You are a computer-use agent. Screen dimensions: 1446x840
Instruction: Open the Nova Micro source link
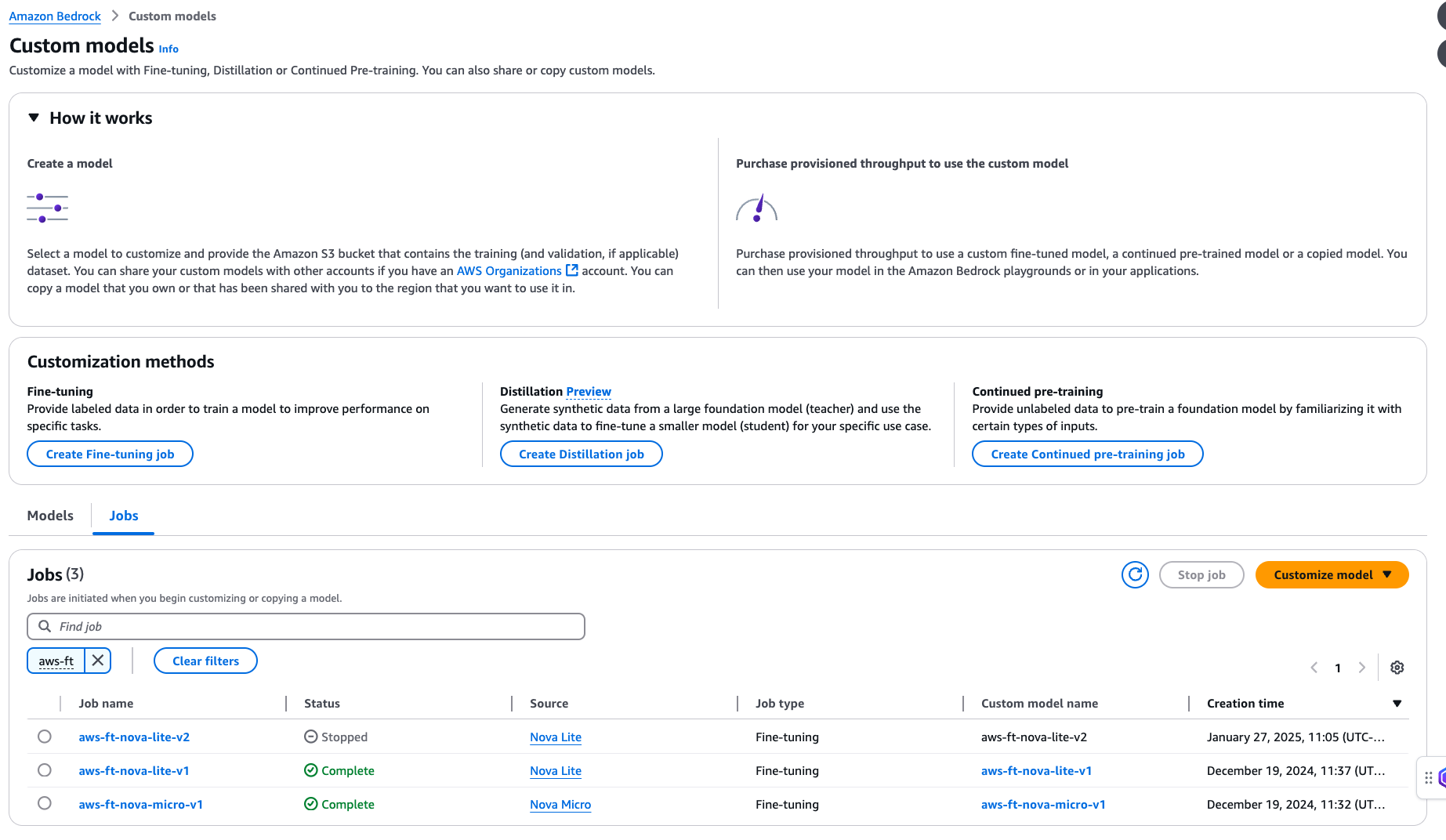click(x=560, y=805)
